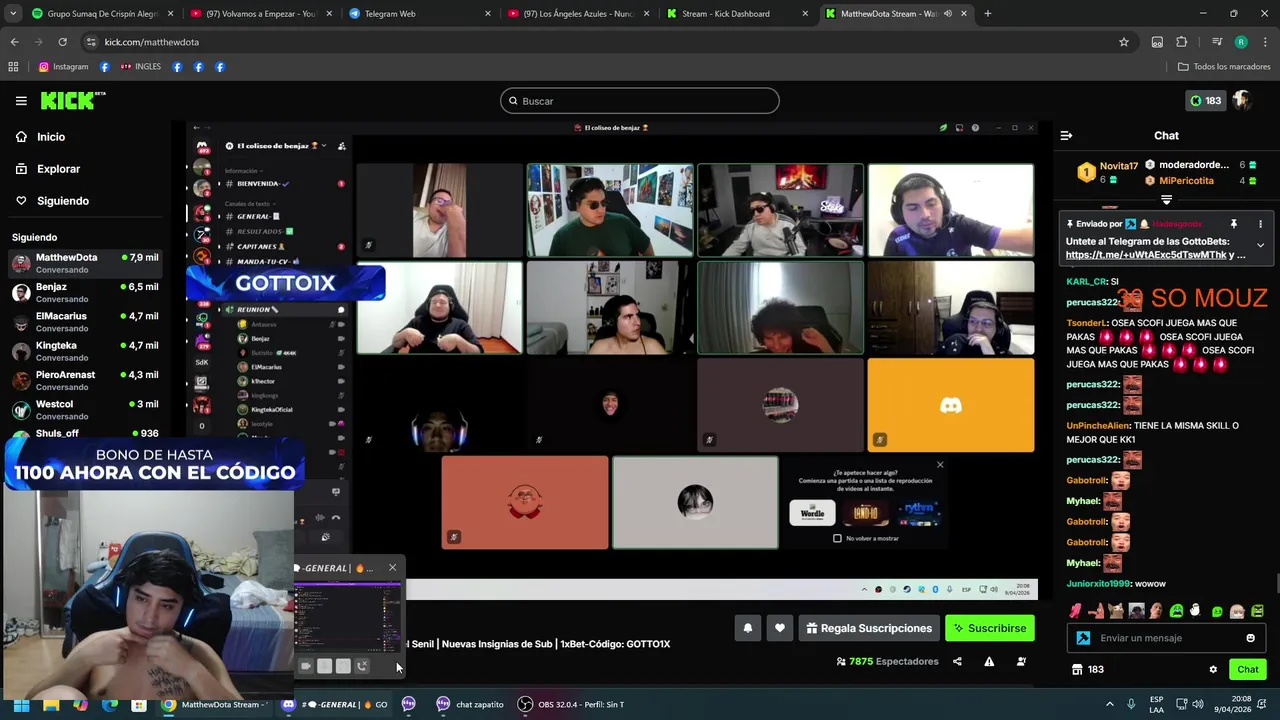
Task: Open a new browser tab
Action: (x=987, y=14)
